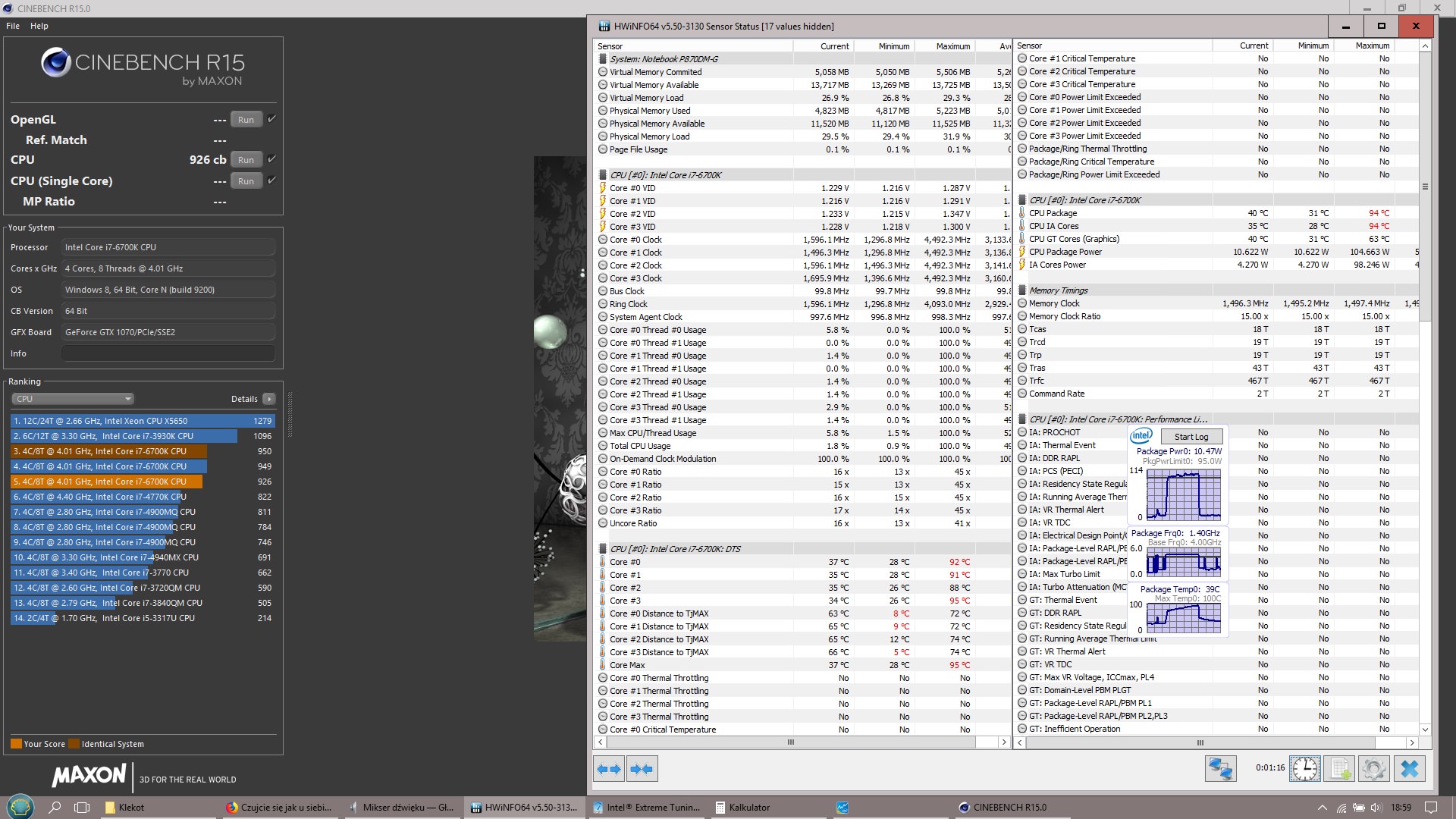1456x819 pixels.
Task: Select Virtual Memory Commited sensor row
Action: click(803, 72)
